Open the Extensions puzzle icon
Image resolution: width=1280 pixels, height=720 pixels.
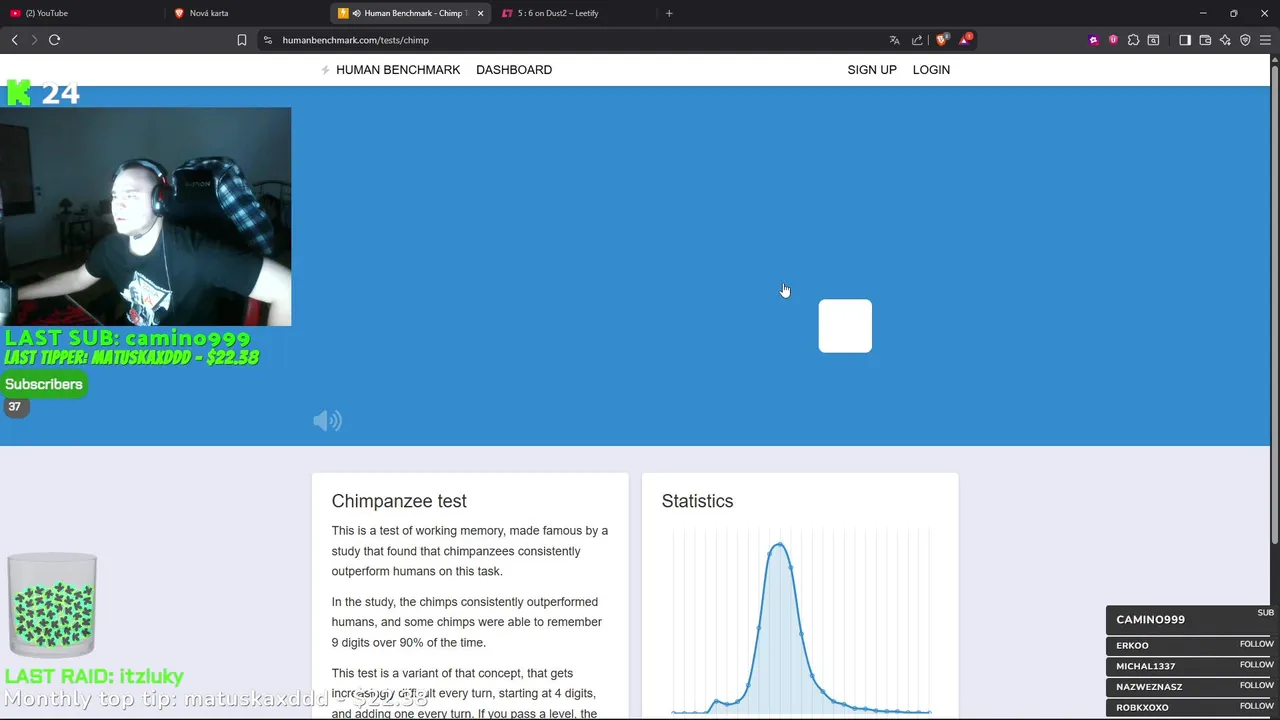coord(1133,40)
